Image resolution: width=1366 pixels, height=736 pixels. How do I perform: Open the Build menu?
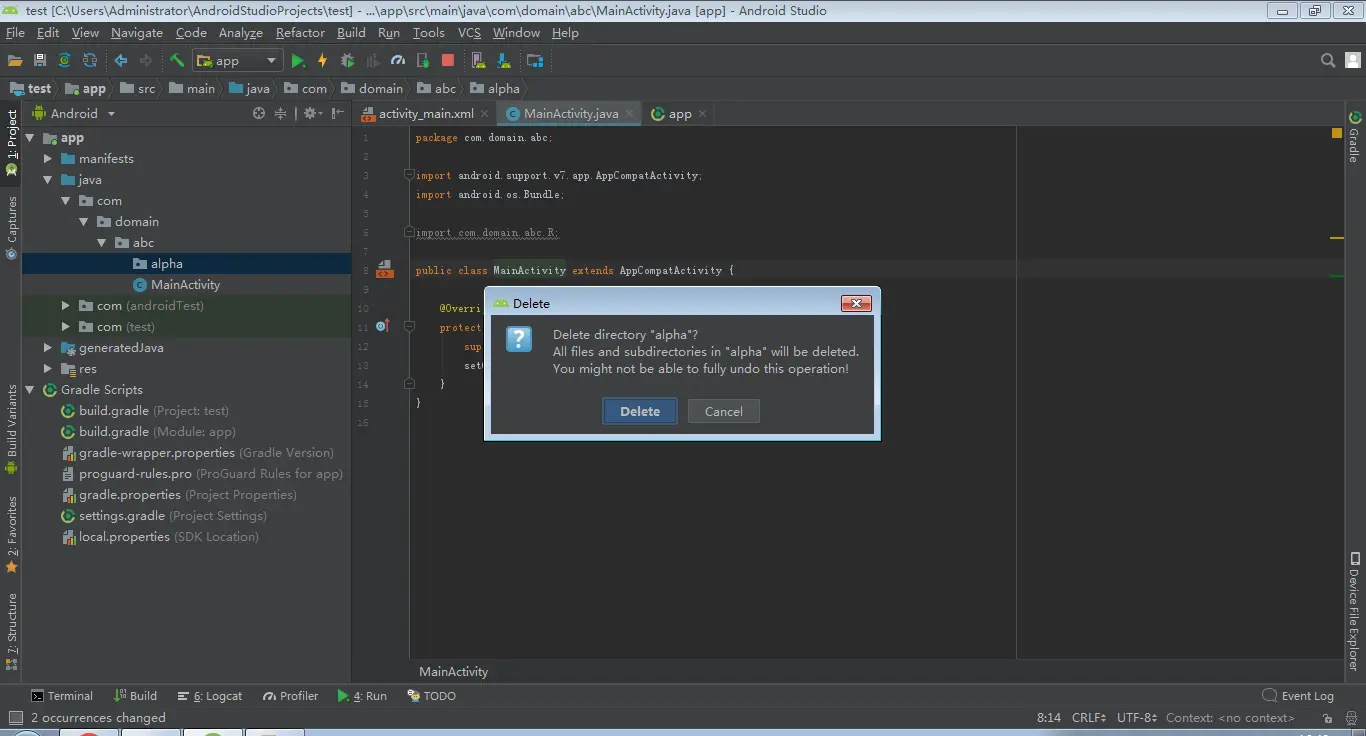[351, 33]
